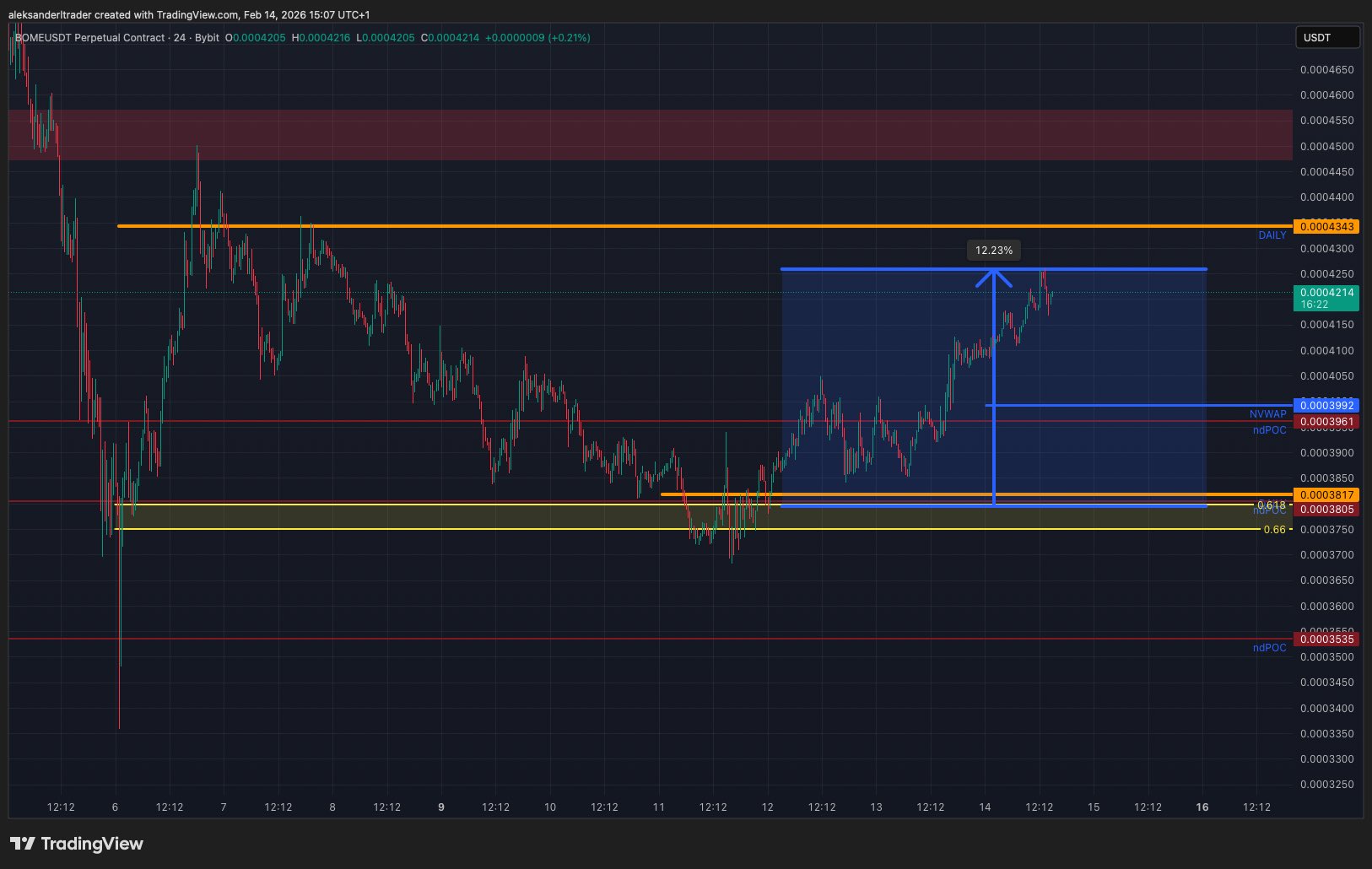This screenshot has width=1372, height=869.
Task: Click the yellow Fibonacci golden zone band
Action: 422,517
